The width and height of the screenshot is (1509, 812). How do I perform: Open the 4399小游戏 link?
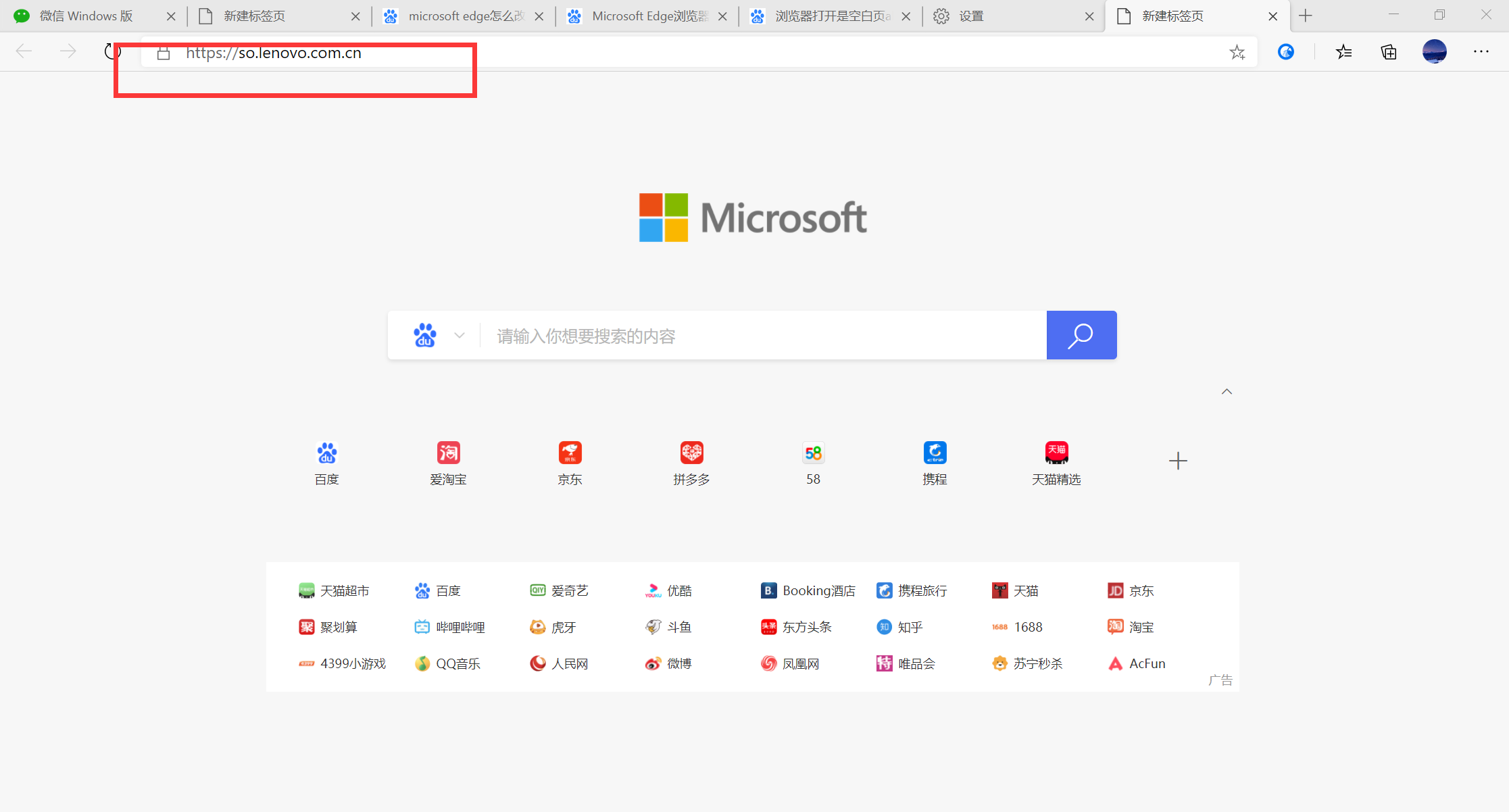pyautogui.click(x=342, y=664)
